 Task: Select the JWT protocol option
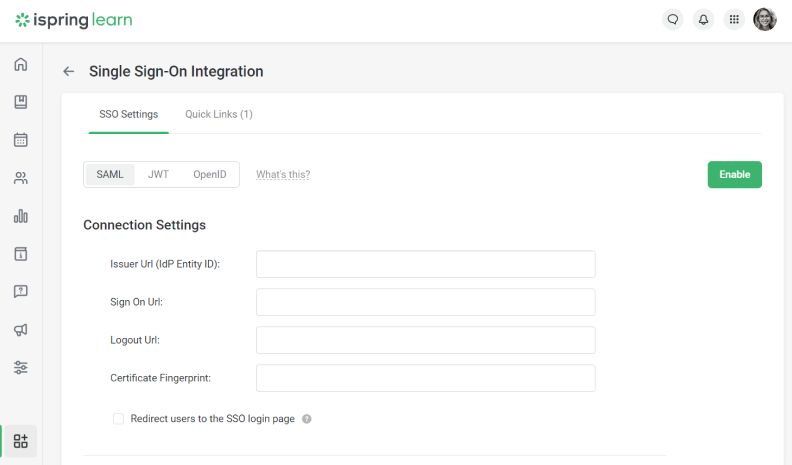(158, 175)
